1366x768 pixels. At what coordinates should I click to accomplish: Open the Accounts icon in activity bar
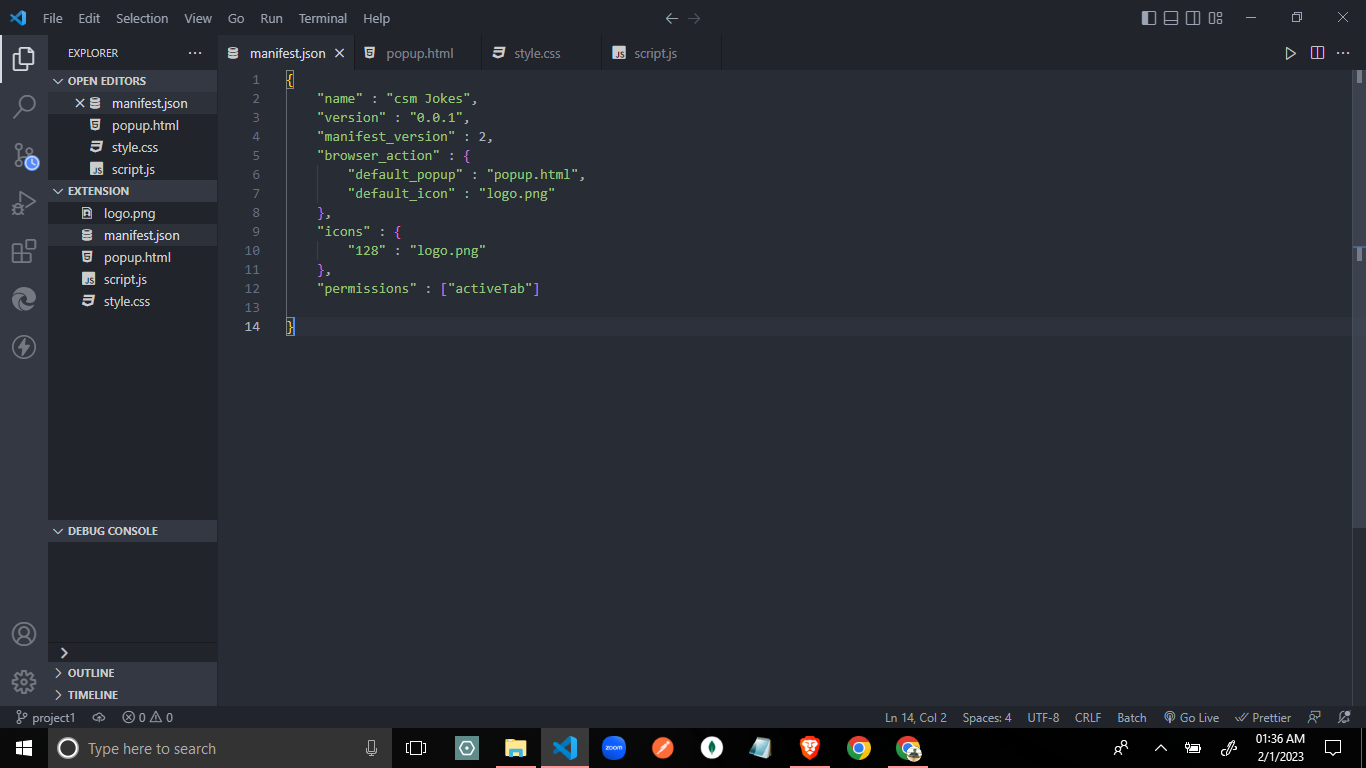click(x=24, y=633)
